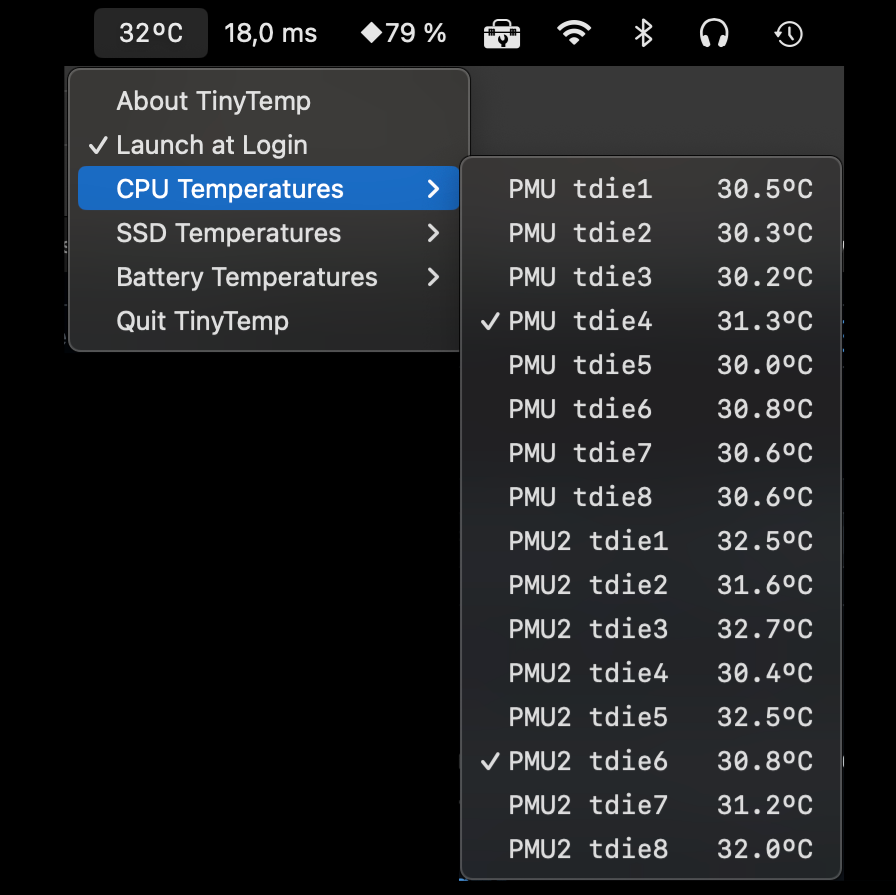Select the PMU2 tdie1 sensor
The image size is (896, 895).
pyautogui.click(x=651, y=541)
